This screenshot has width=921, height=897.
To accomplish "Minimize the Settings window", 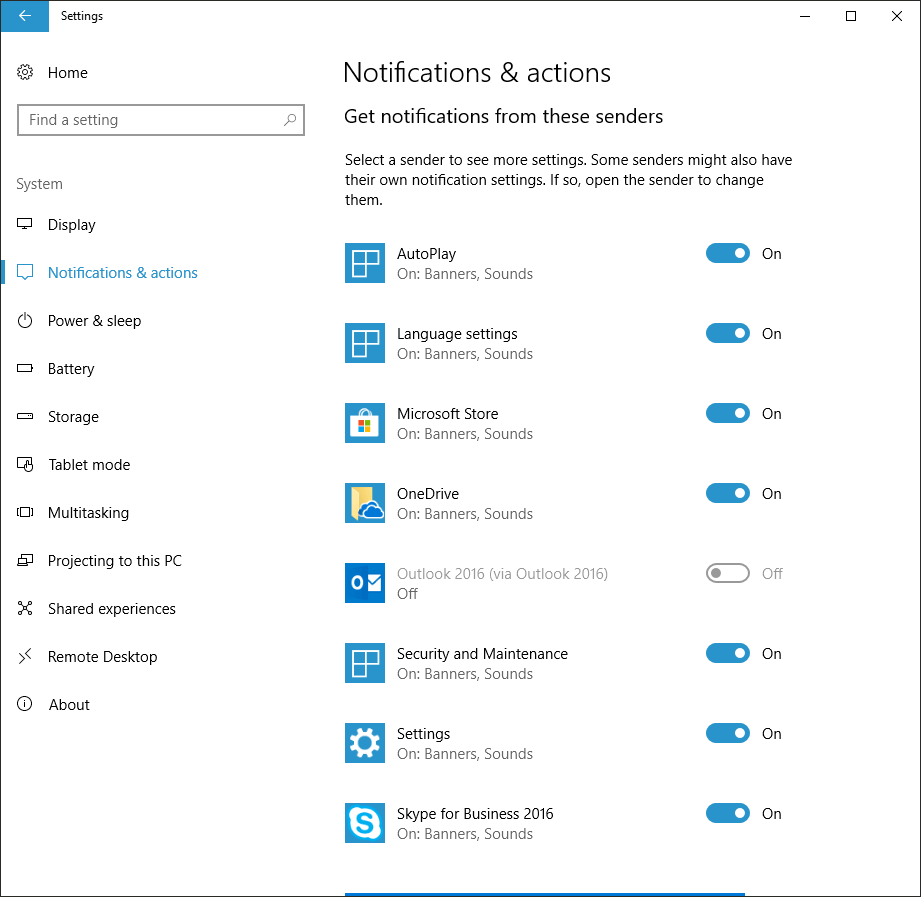I will coord(805,16).
